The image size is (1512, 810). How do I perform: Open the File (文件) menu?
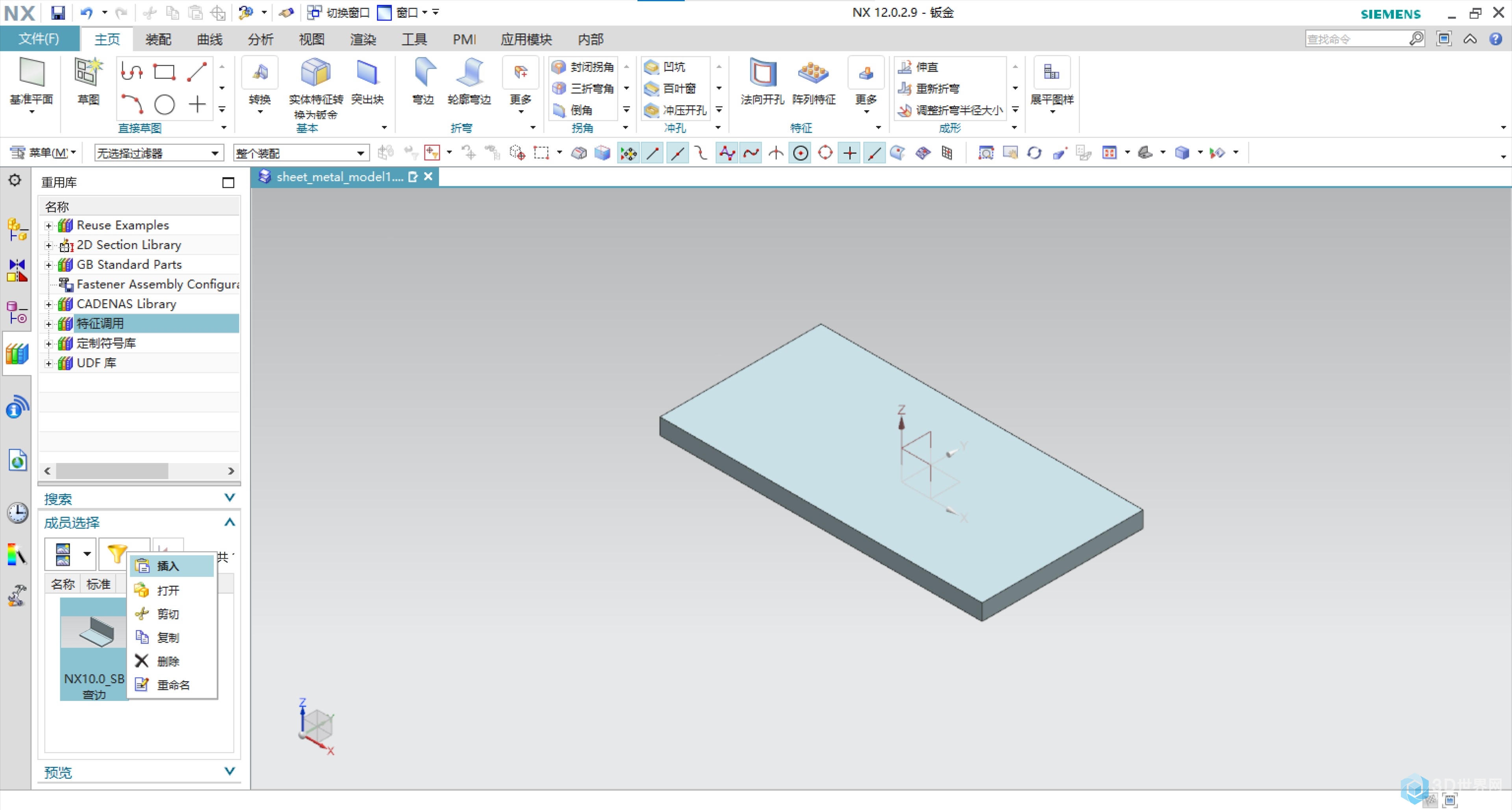(39, 39)
